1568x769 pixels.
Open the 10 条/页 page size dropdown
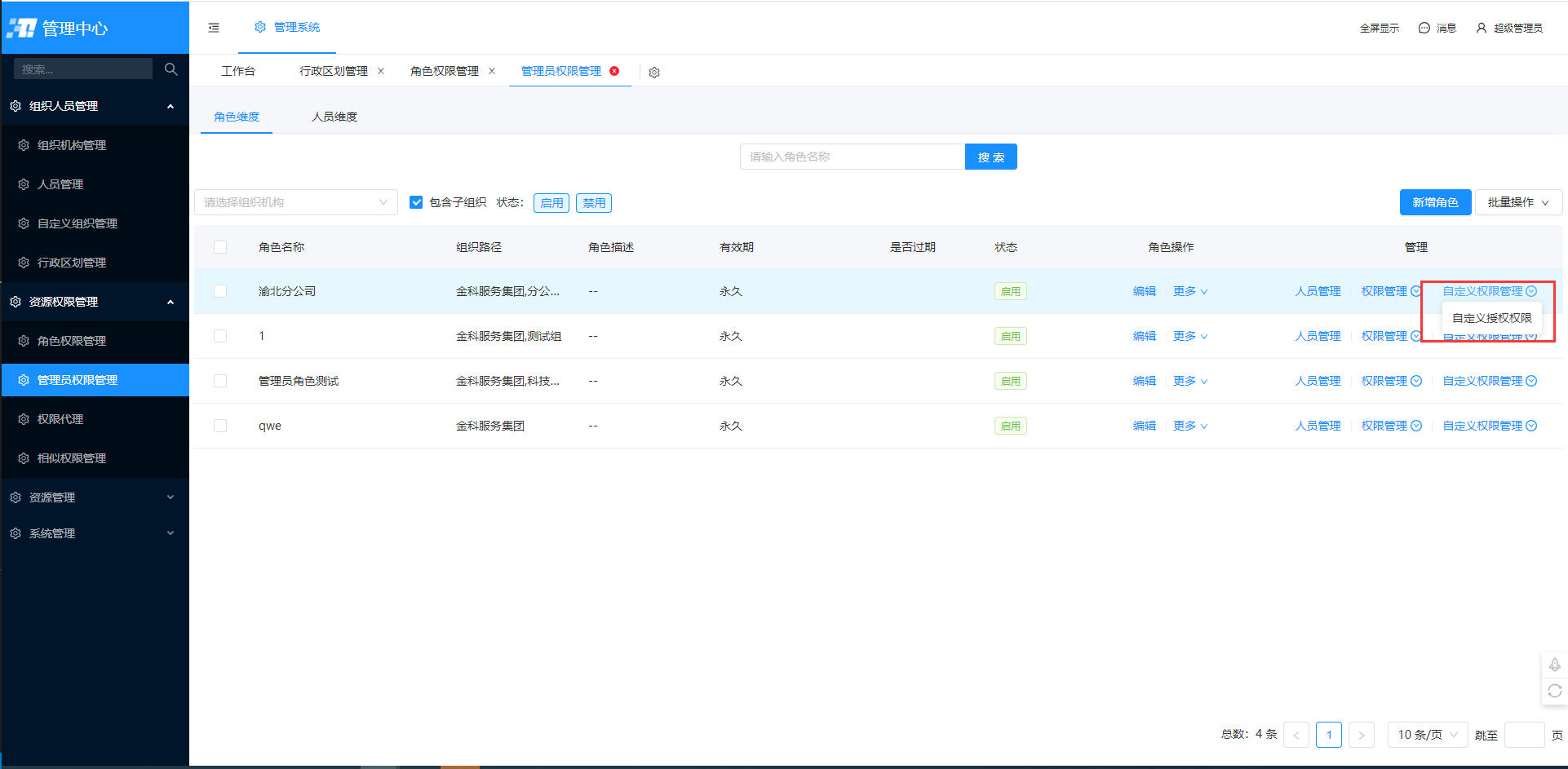click(1428, 735)
